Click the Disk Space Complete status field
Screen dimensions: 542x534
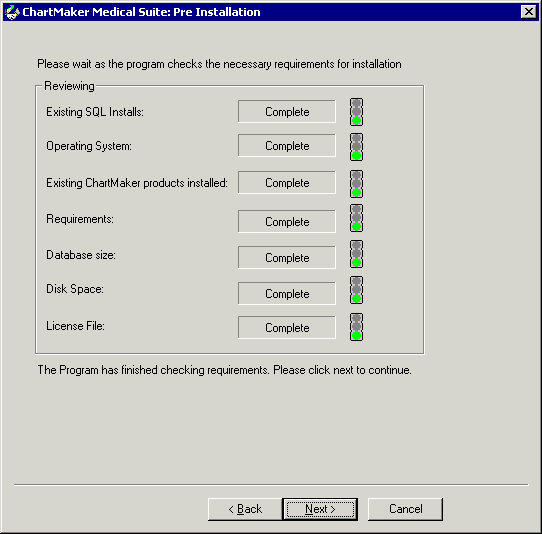[287, 293]
